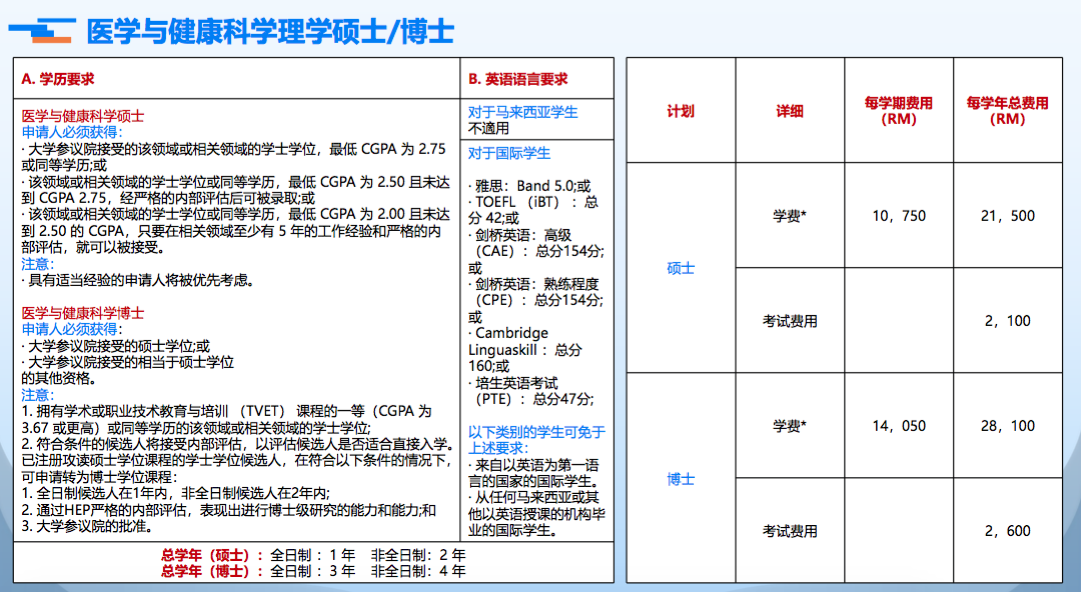The height and width of the screenshot is (592, 1081).
Task: Click the blue 对于马来西亚学生 label
Action: click(523, 112)
